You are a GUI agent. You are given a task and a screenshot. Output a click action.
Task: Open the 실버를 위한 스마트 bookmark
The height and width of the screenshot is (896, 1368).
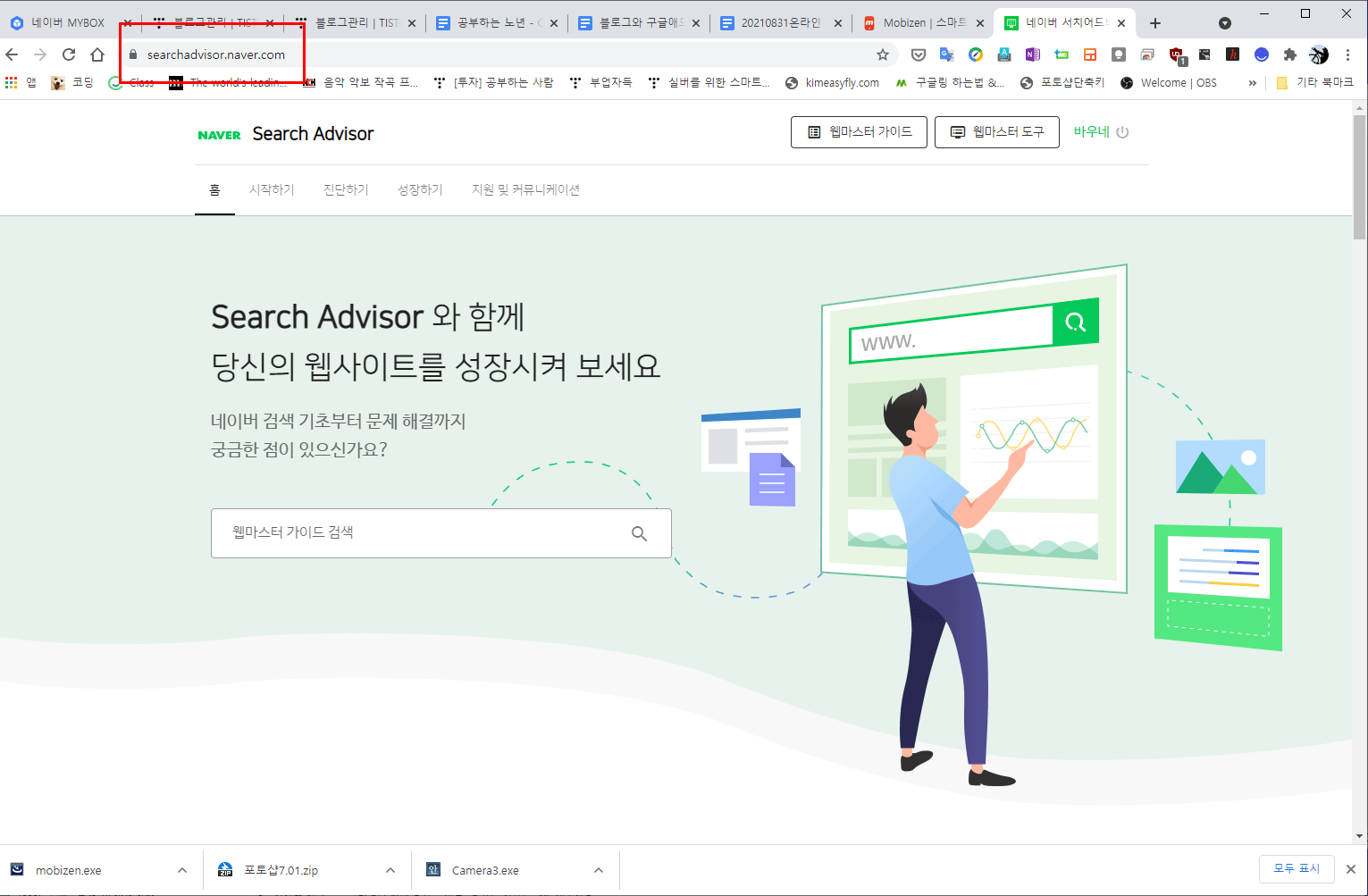(709, 82)
